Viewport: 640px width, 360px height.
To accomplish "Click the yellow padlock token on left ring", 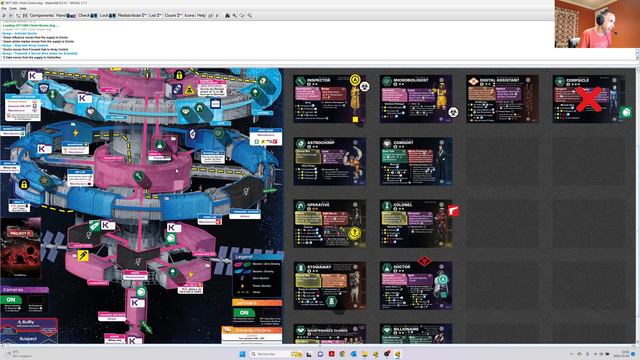I will (x=24, y=185).
